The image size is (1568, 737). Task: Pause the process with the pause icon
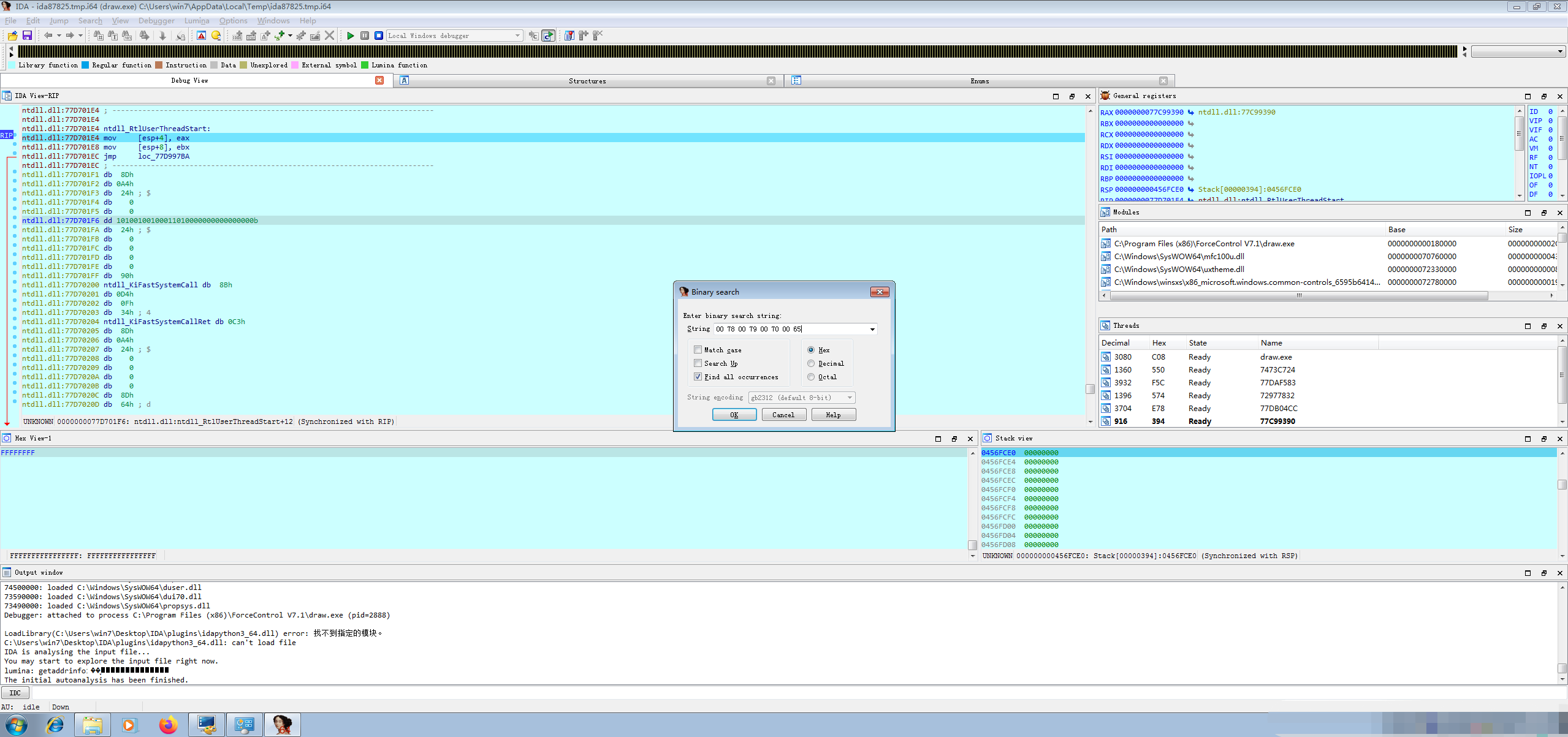365,36
